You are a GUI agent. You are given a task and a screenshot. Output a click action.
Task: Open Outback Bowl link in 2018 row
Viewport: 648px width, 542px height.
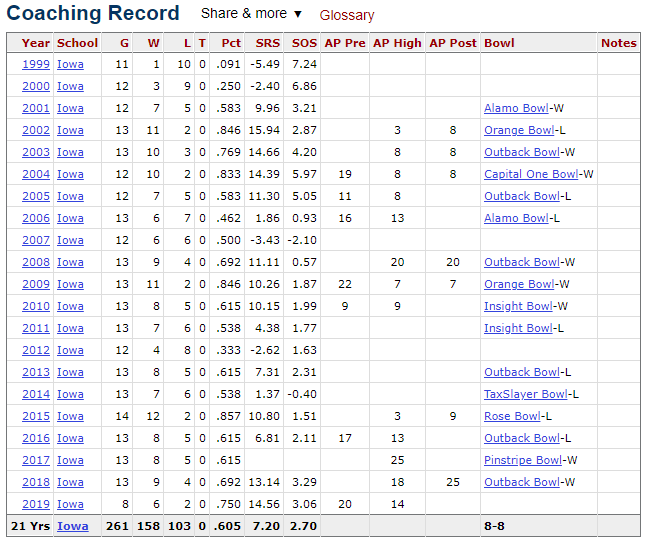click(522, 482)
